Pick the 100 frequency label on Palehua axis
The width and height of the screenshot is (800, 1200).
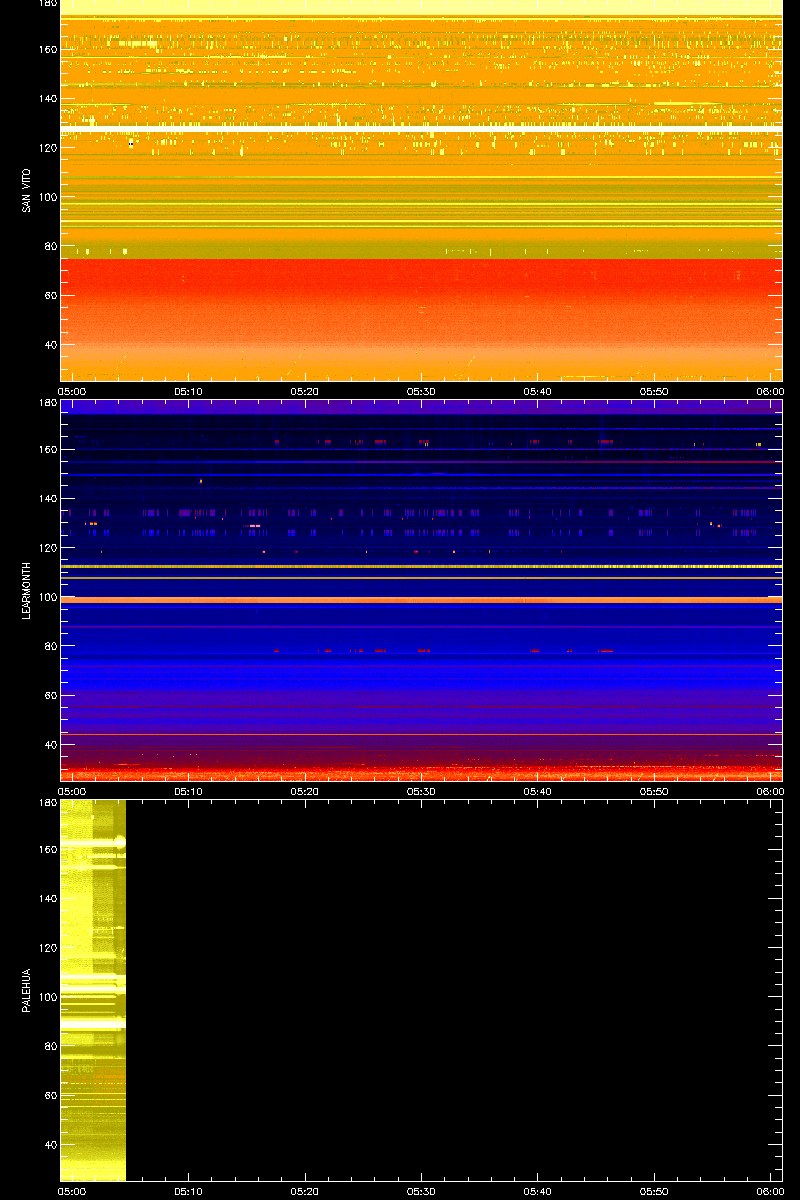tap(46, 998)
